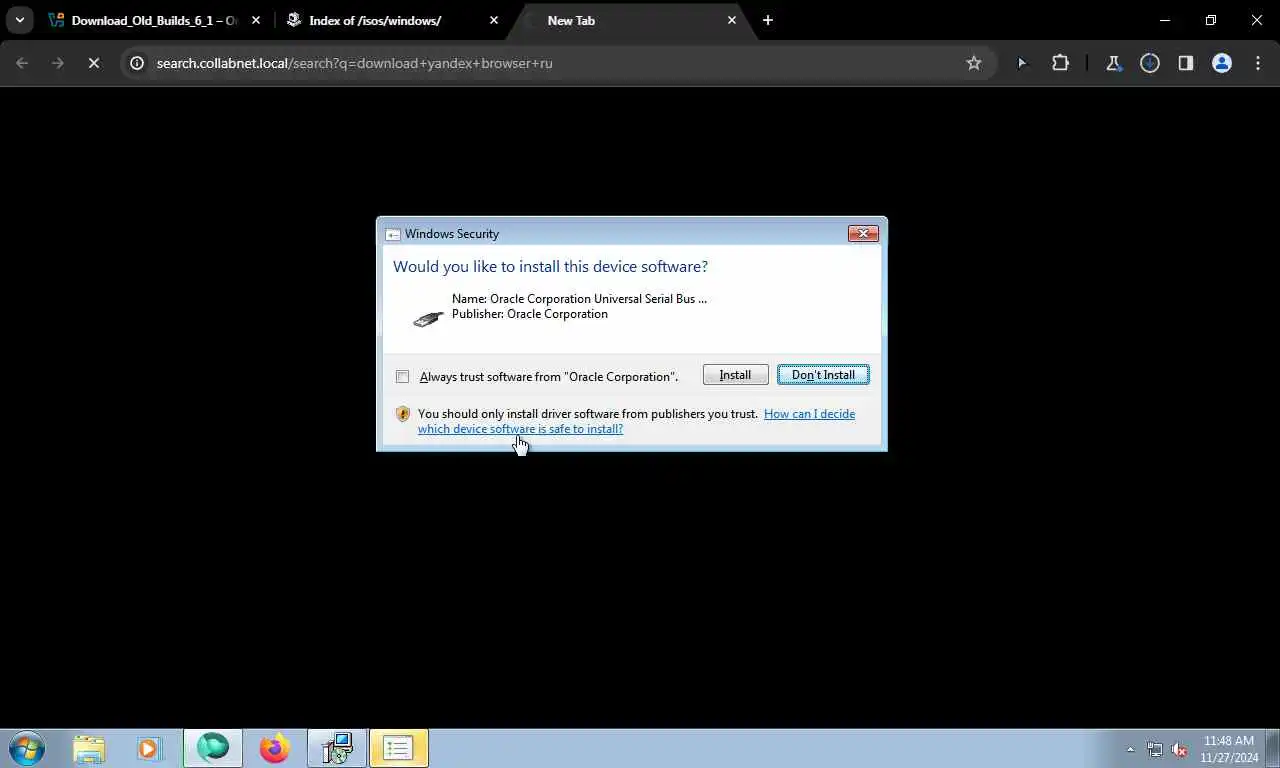Open the three-dot browser menu
This screenshot has width=1280, height=768.
point(1257,63)
